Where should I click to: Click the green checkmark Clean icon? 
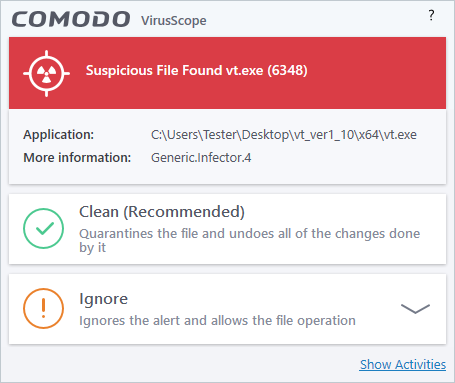[x=43, y=228]
